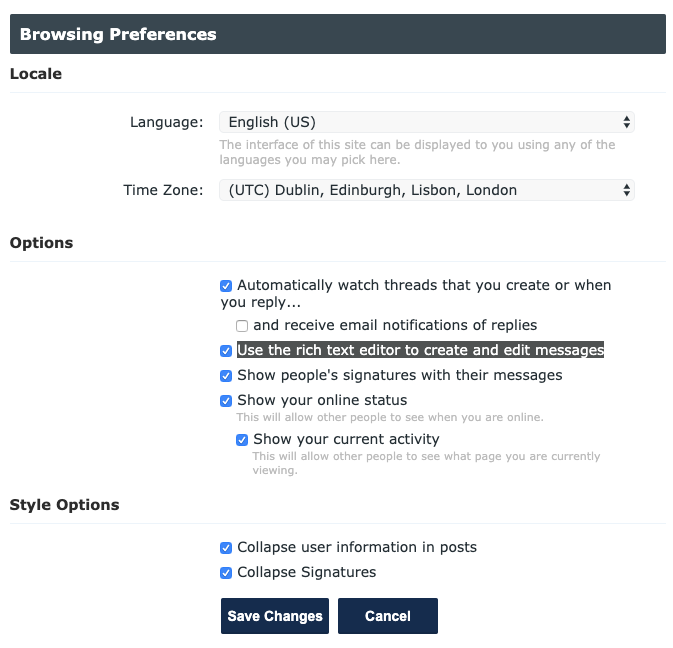This screenshot has width=673, height=648.
Task: Click the Cancel button
Action: pyautogui.click(x=388, y=616)
